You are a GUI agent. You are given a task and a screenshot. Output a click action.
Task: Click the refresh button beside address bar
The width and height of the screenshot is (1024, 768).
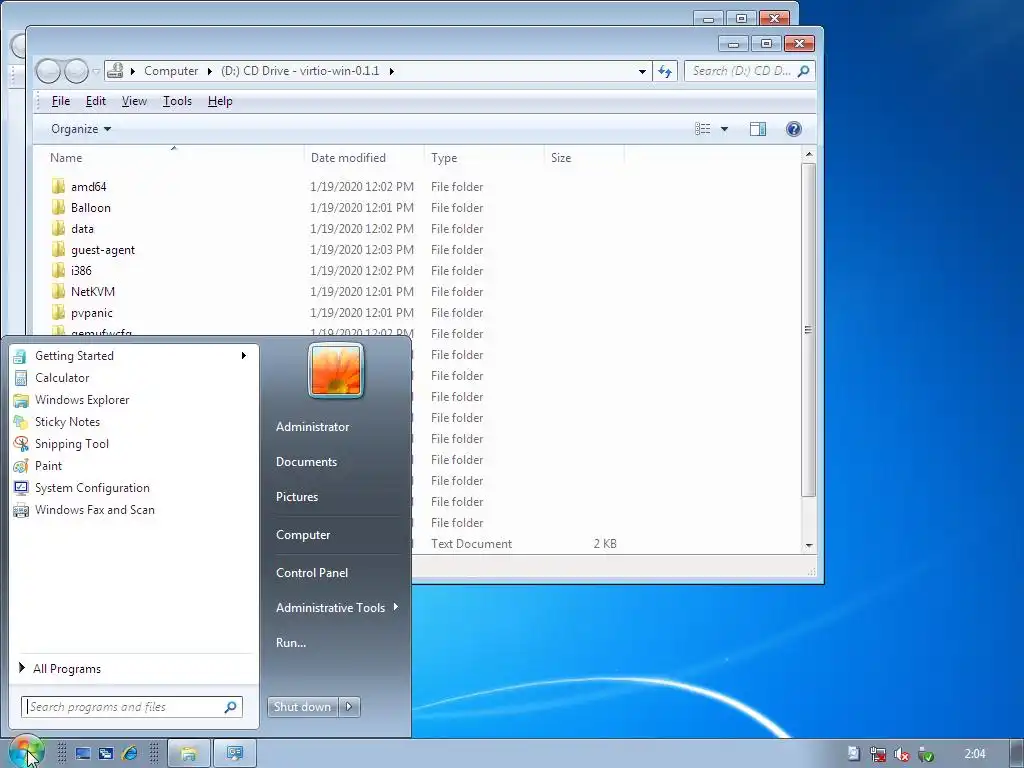point(665,71)
